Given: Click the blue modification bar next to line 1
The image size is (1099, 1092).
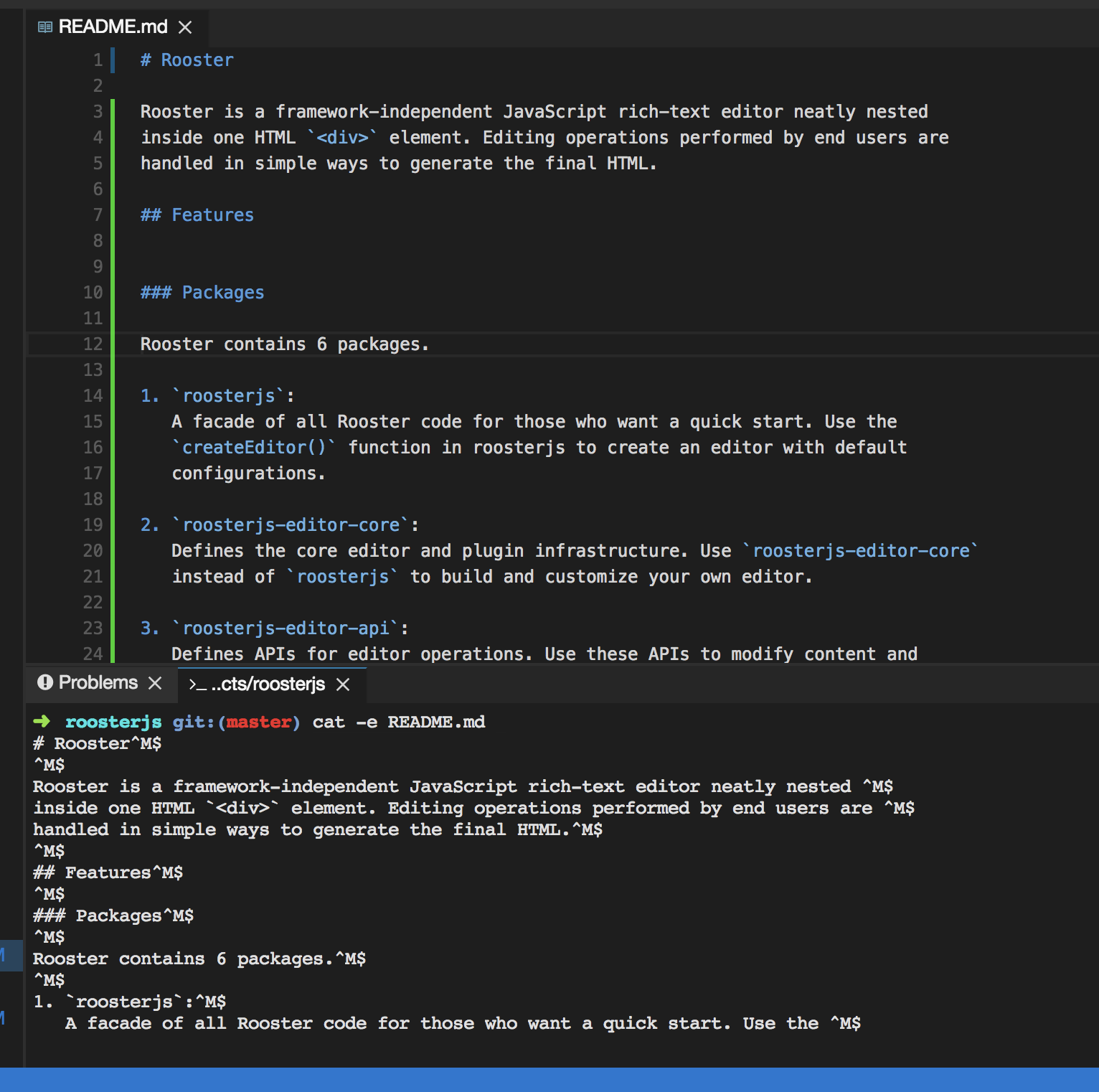Looking at the screenshot, I should tap(113, 60).
